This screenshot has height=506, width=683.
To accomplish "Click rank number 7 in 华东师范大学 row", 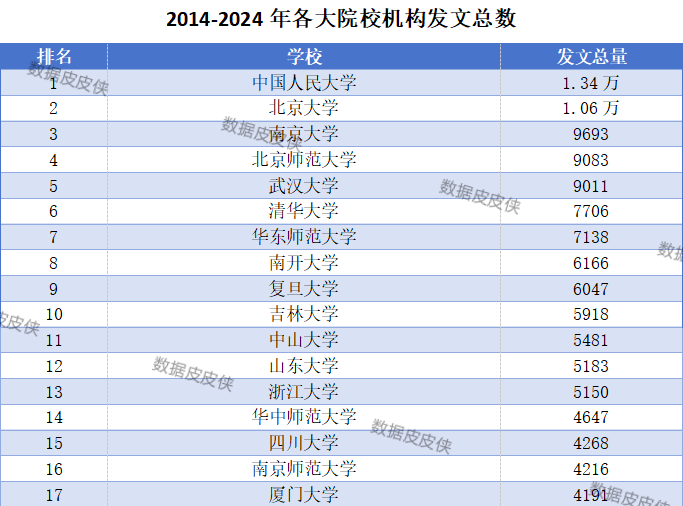I will [x=54, y=237].
